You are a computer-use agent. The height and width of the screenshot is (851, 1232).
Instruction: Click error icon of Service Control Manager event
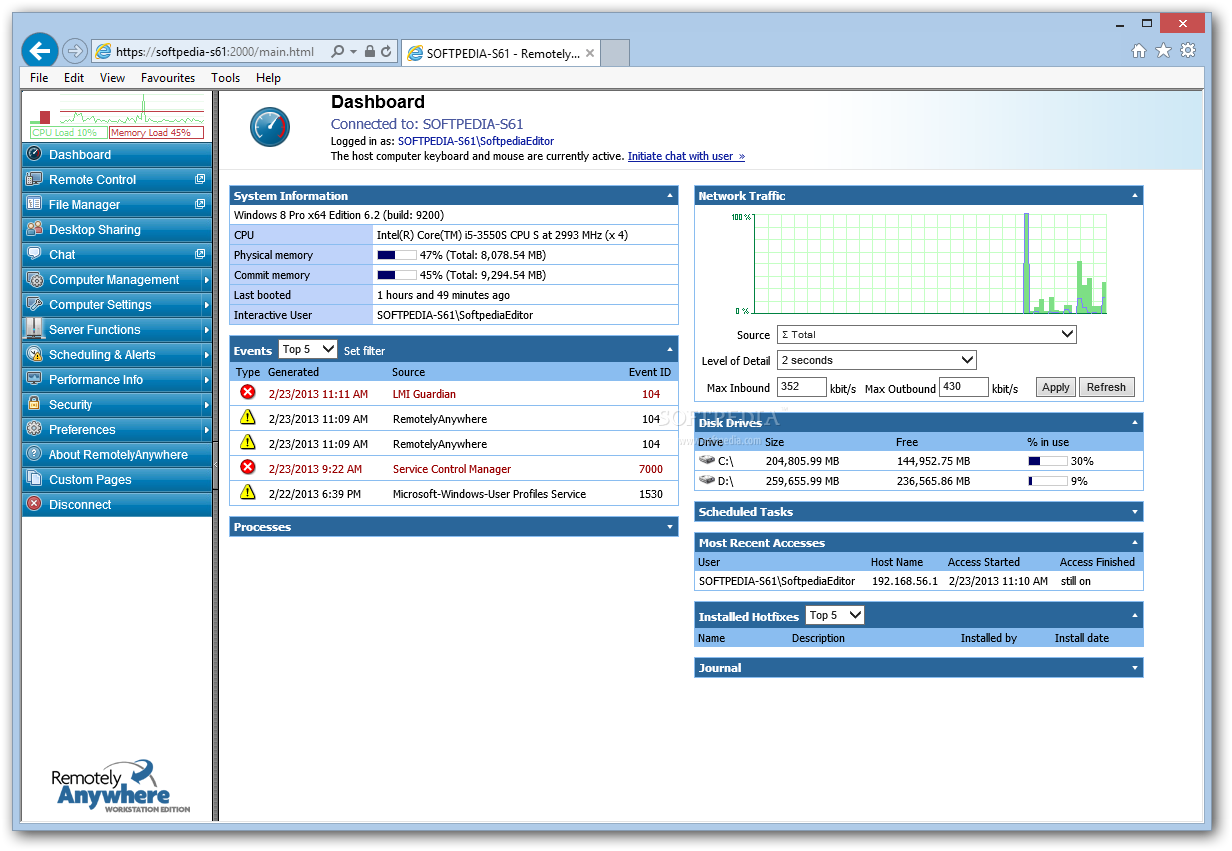pyautogui.click(x=248, y=467)
